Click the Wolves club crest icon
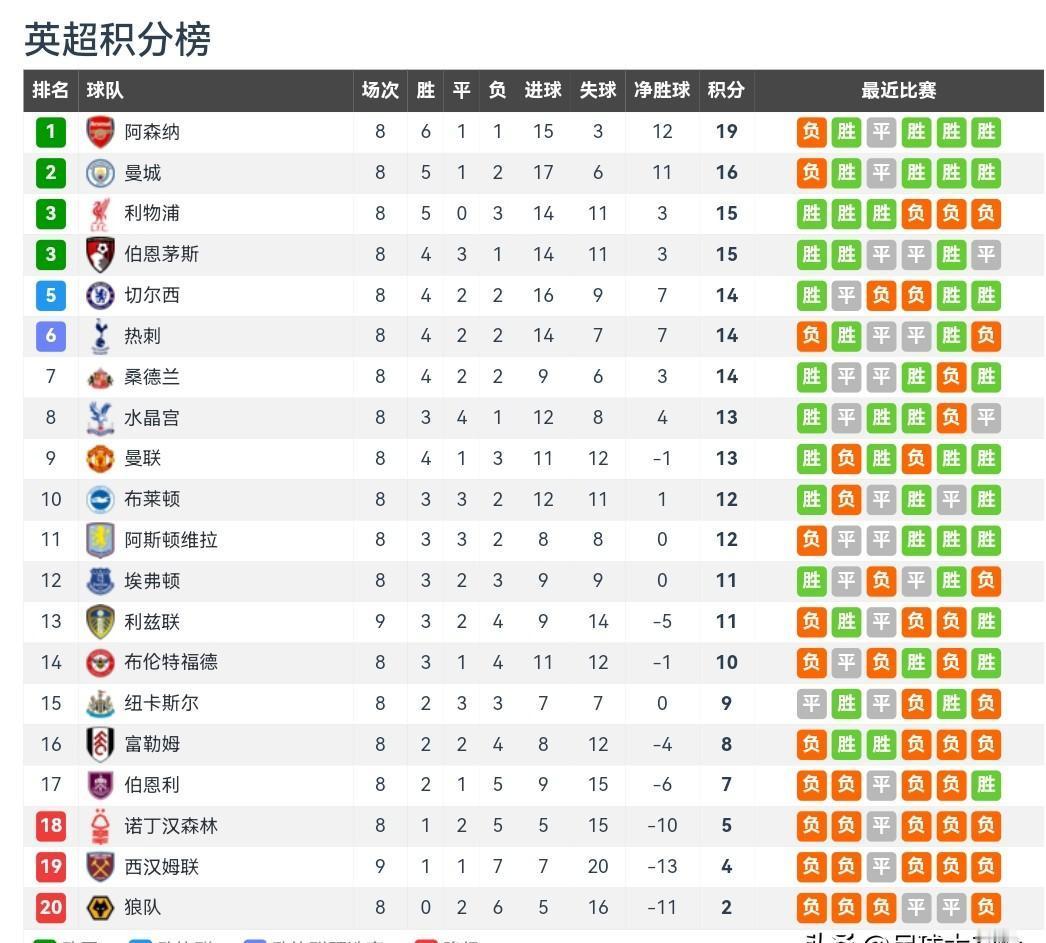 point(100,908)
